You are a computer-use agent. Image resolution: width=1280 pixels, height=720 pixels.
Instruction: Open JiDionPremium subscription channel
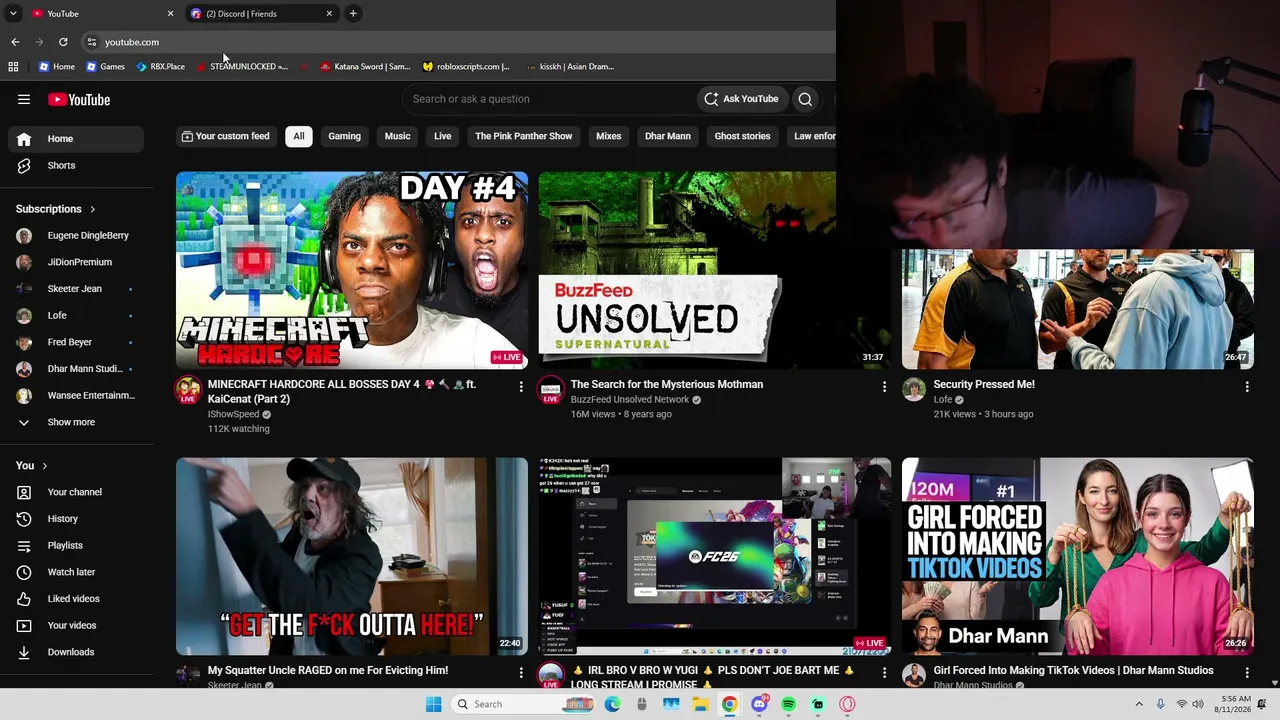(76, 262)
